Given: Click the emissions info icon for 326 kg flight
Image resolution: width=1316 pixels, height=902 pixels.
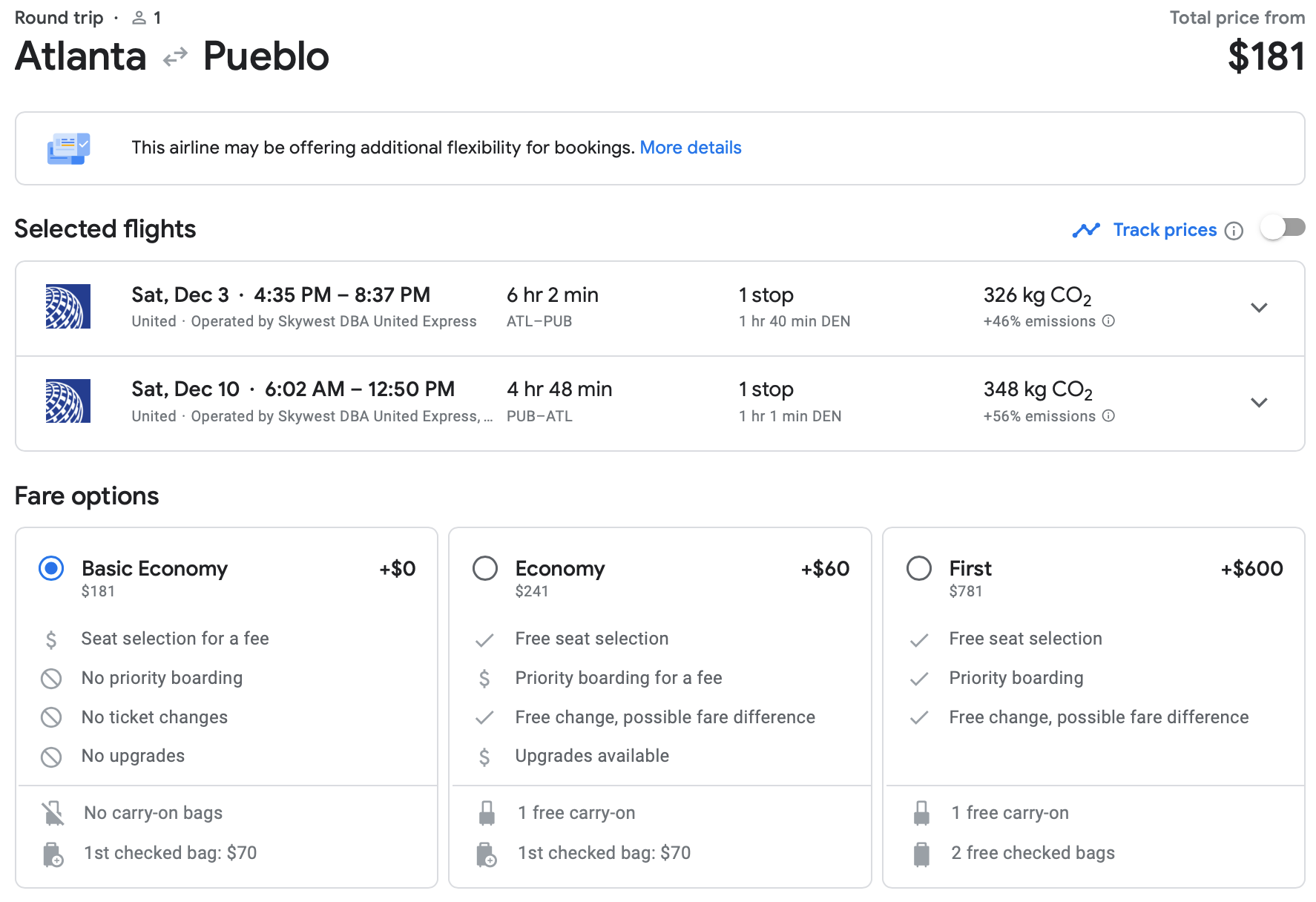Looking at the screenshot, I should pos(1108,320).
